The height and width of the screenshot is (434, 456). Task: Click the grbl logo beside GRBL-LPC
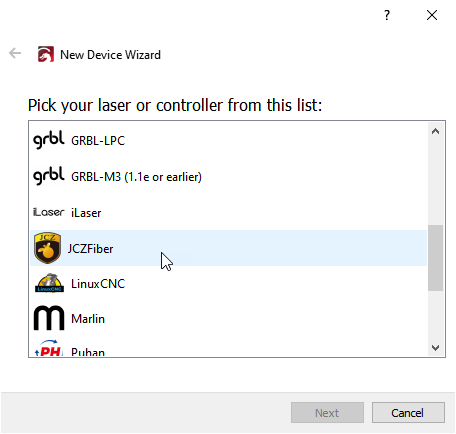(49, 140)
